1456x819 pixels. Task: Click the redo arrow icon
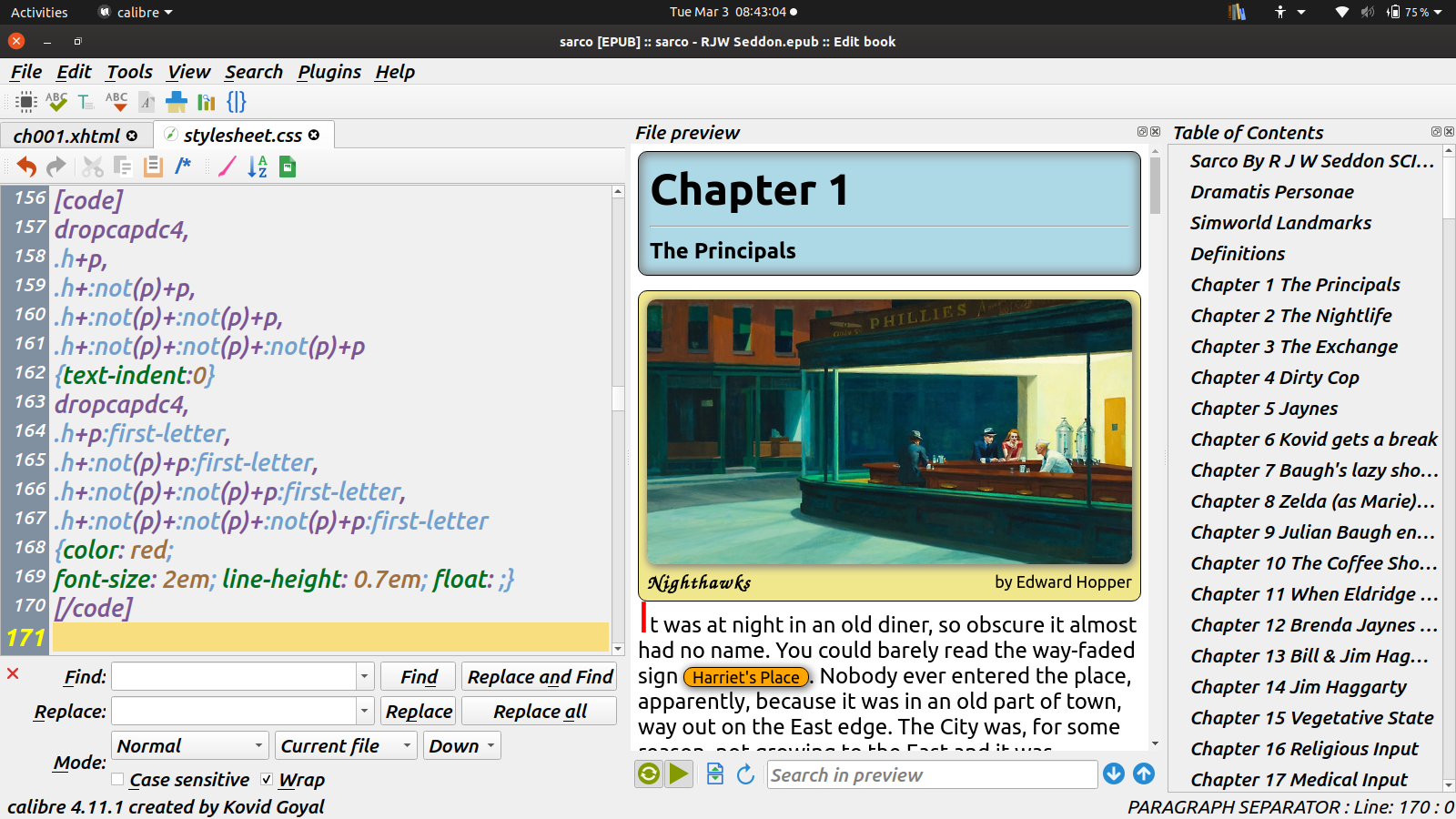(x=56, y=167)
